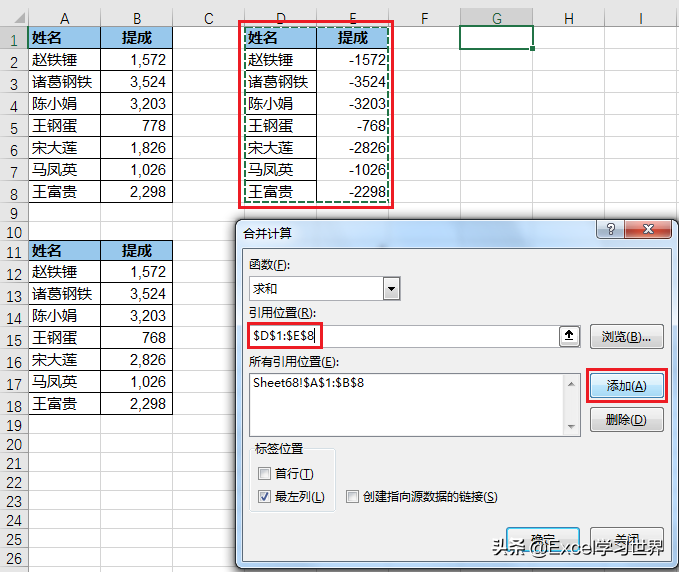Click cell A13 诸葛钢铁
The width and height of the screenshot is (679, 572).
coord(65,294)
